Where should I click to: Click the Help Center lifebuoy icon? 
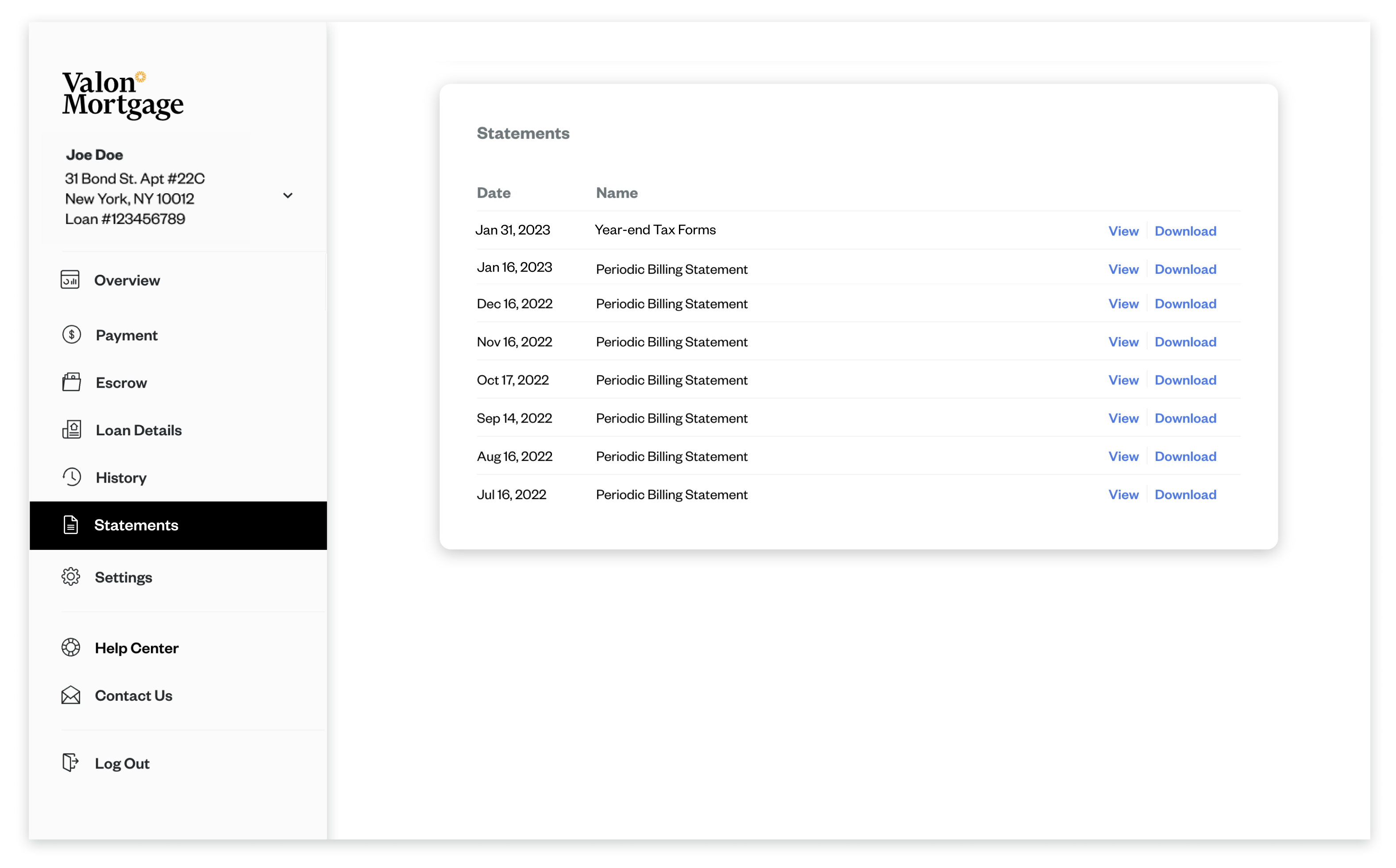[x=71, y=648]
